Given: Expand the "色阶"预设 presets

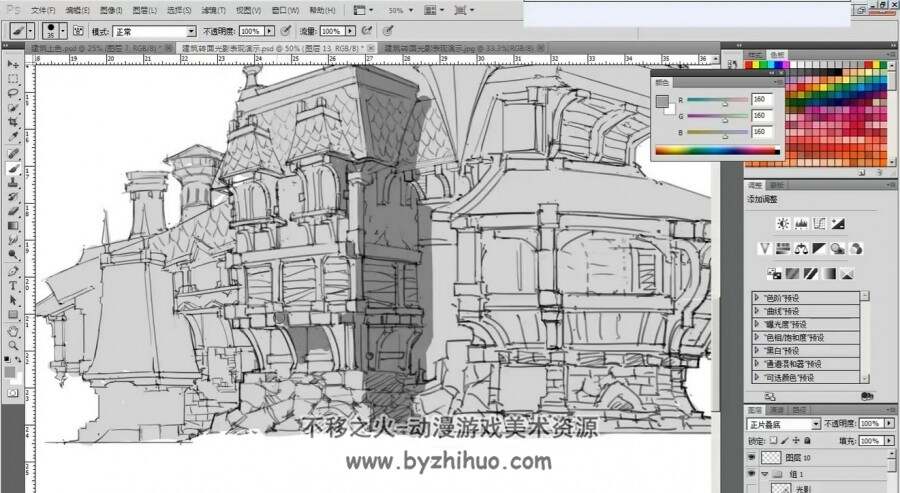Looking at the screenshot, I should click(x=757, y=298).
